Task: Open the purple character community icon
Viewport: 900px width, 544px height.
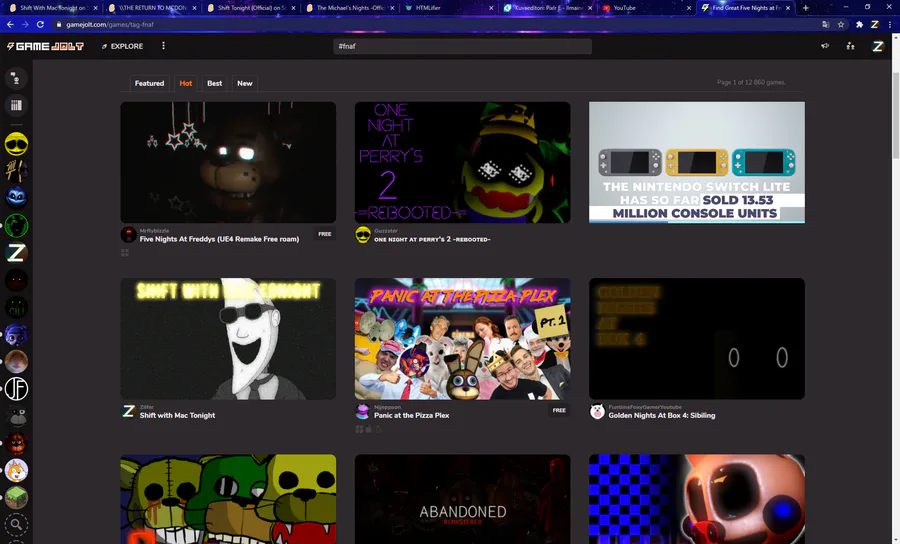Action: [16, 335]
